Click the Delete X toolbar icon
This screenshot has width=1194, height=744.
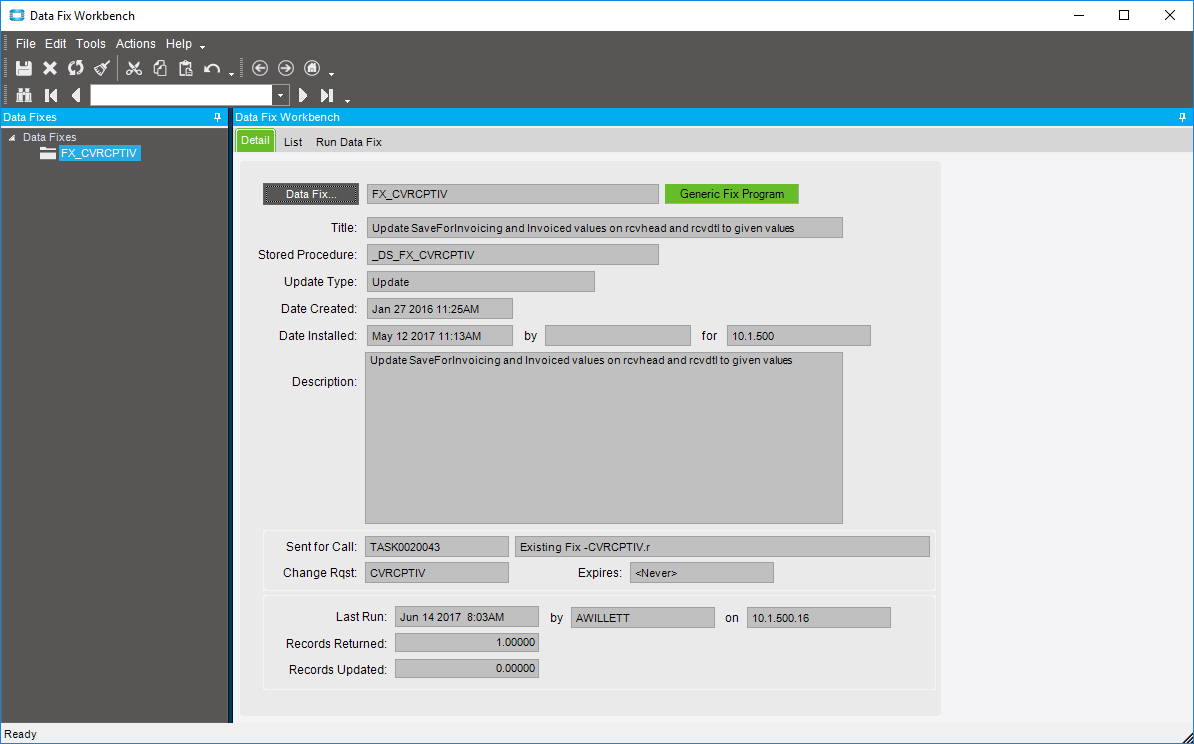(49, 69)
